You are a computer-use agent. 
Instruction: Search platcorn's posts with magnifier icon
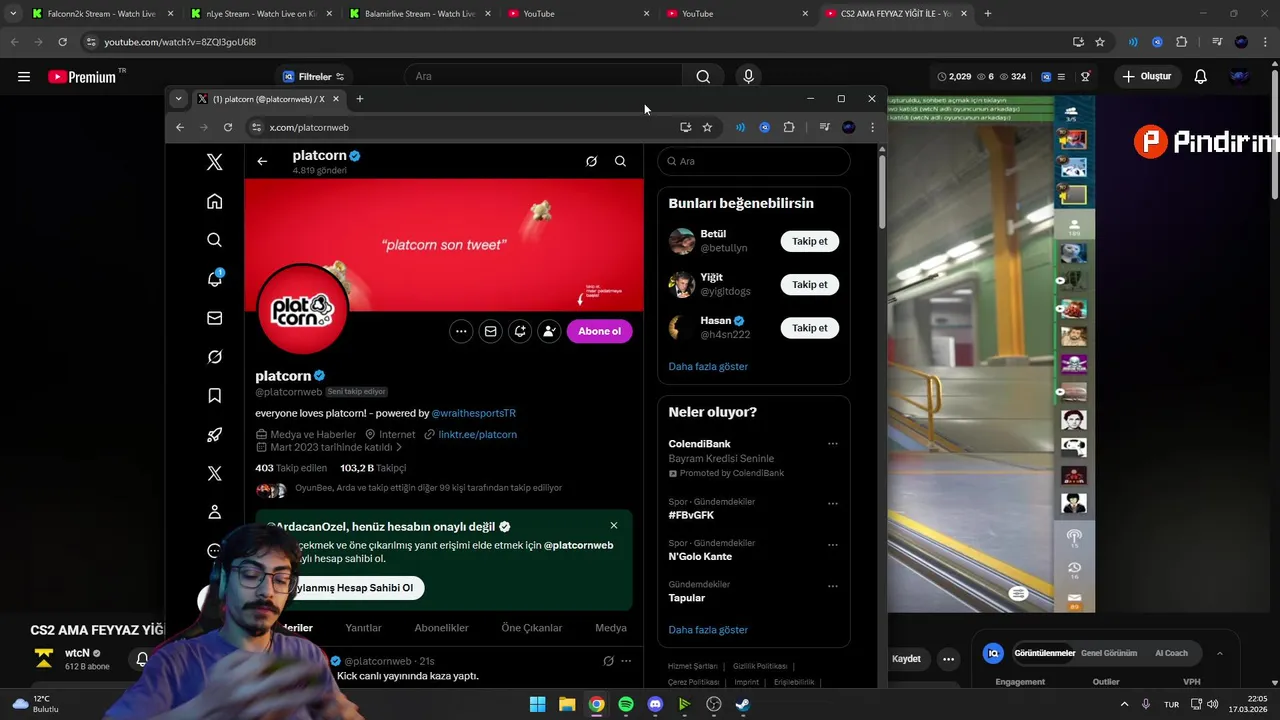click(x=620, y=161)
